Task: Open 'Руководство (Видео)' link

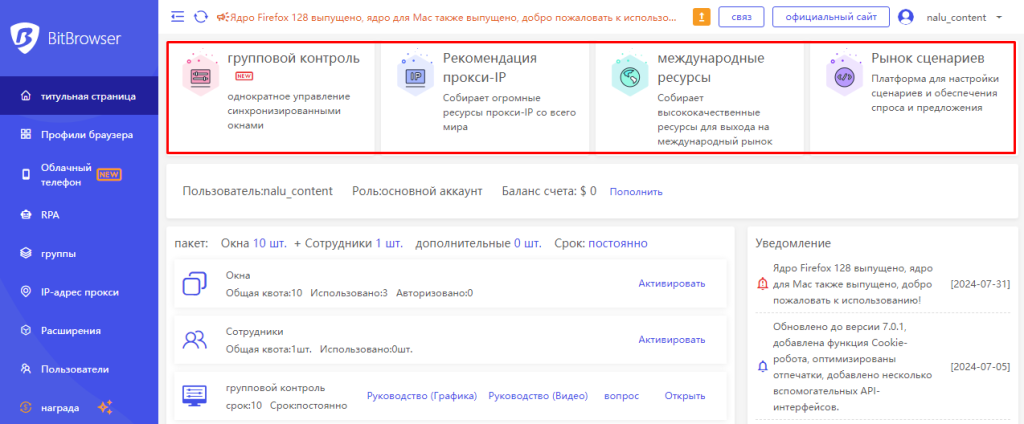Action: 538,396
